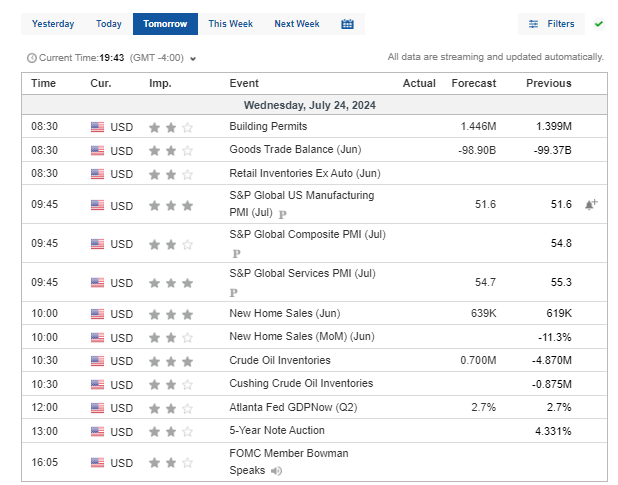The width and height of the screenshot is (618, 485).
Task: Click the preliminary P icon under Services PMI
Action: click(233, 293)
